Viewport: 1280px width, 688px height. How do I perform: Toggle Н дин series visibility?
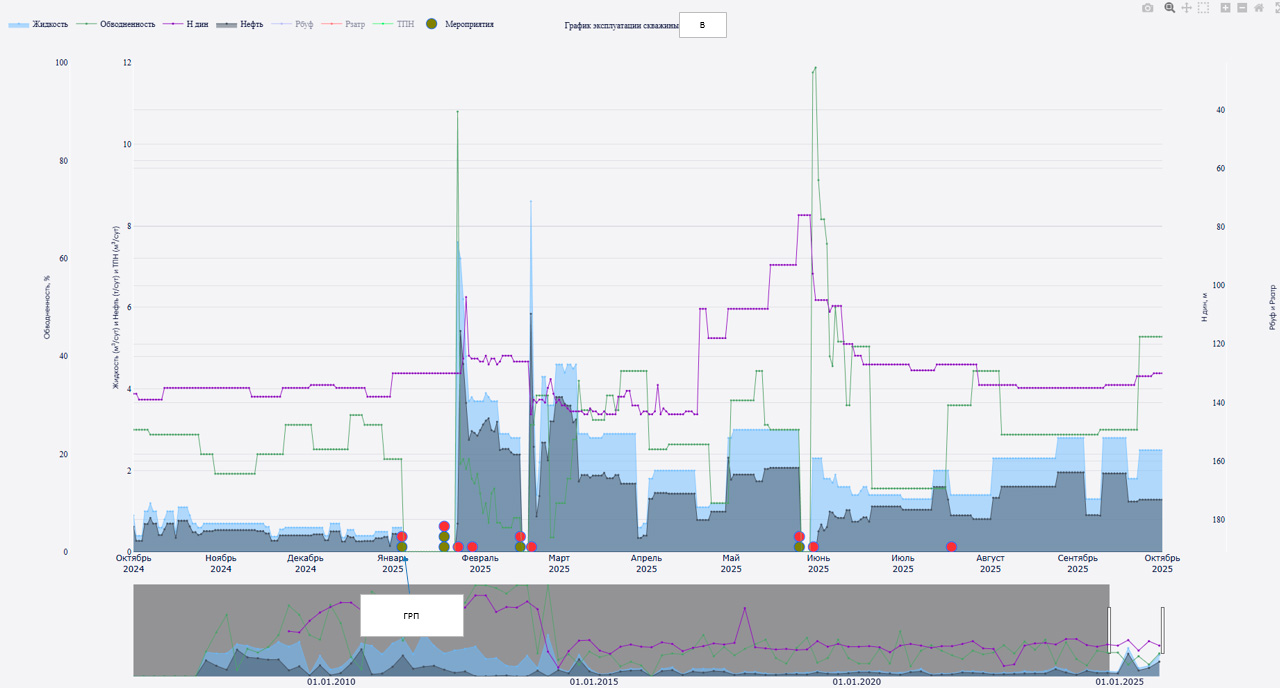(x=199, y=24)
